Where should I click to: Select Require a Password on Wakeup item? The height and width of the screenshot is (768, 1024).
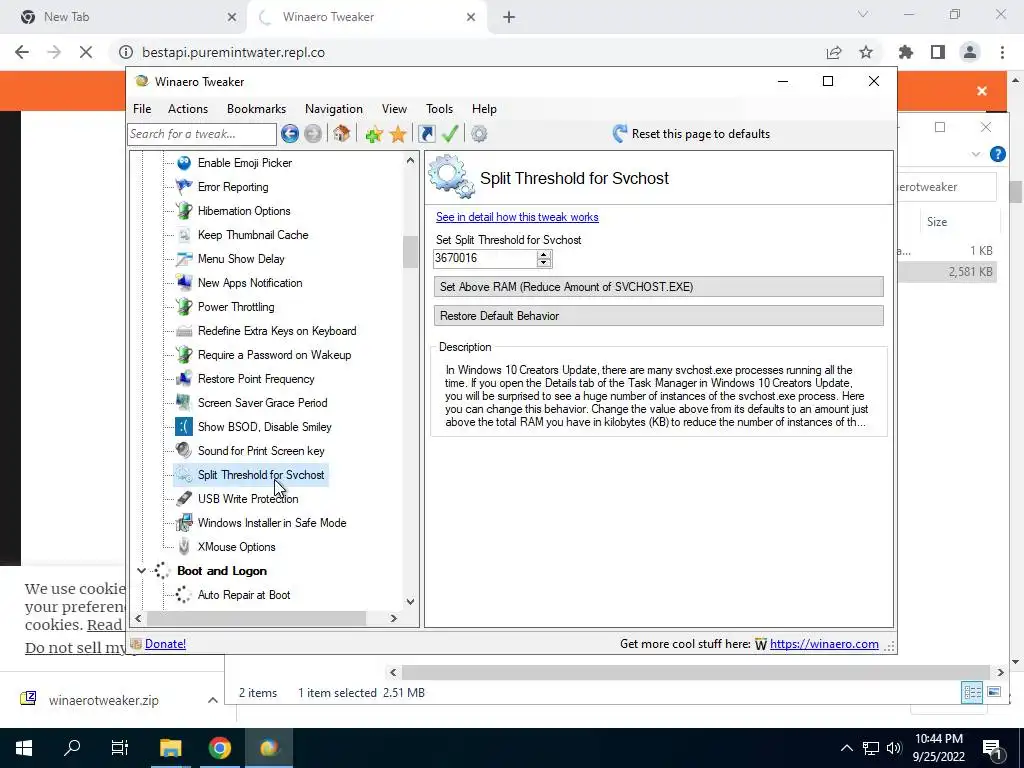(x=274, y=355)
